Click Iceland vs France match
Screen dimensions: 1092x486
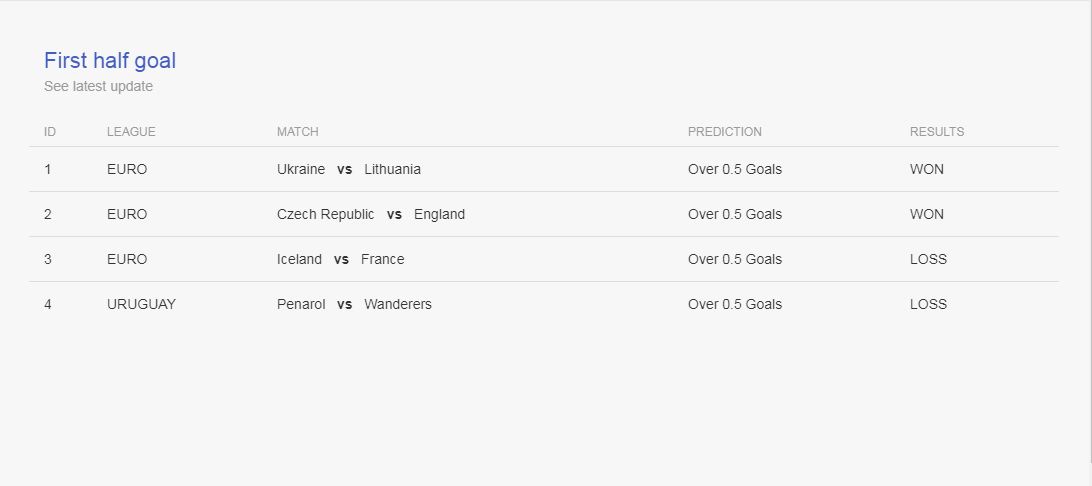click(x=341, y=259)
